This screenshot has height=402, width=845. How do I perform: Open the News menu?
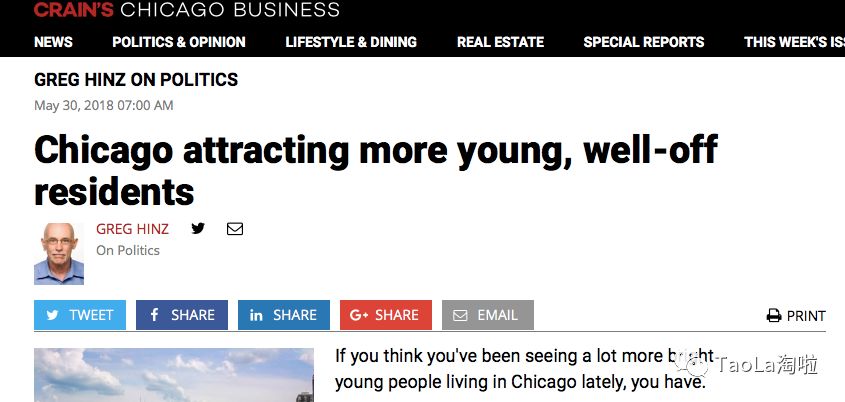[x=53, y=42]
